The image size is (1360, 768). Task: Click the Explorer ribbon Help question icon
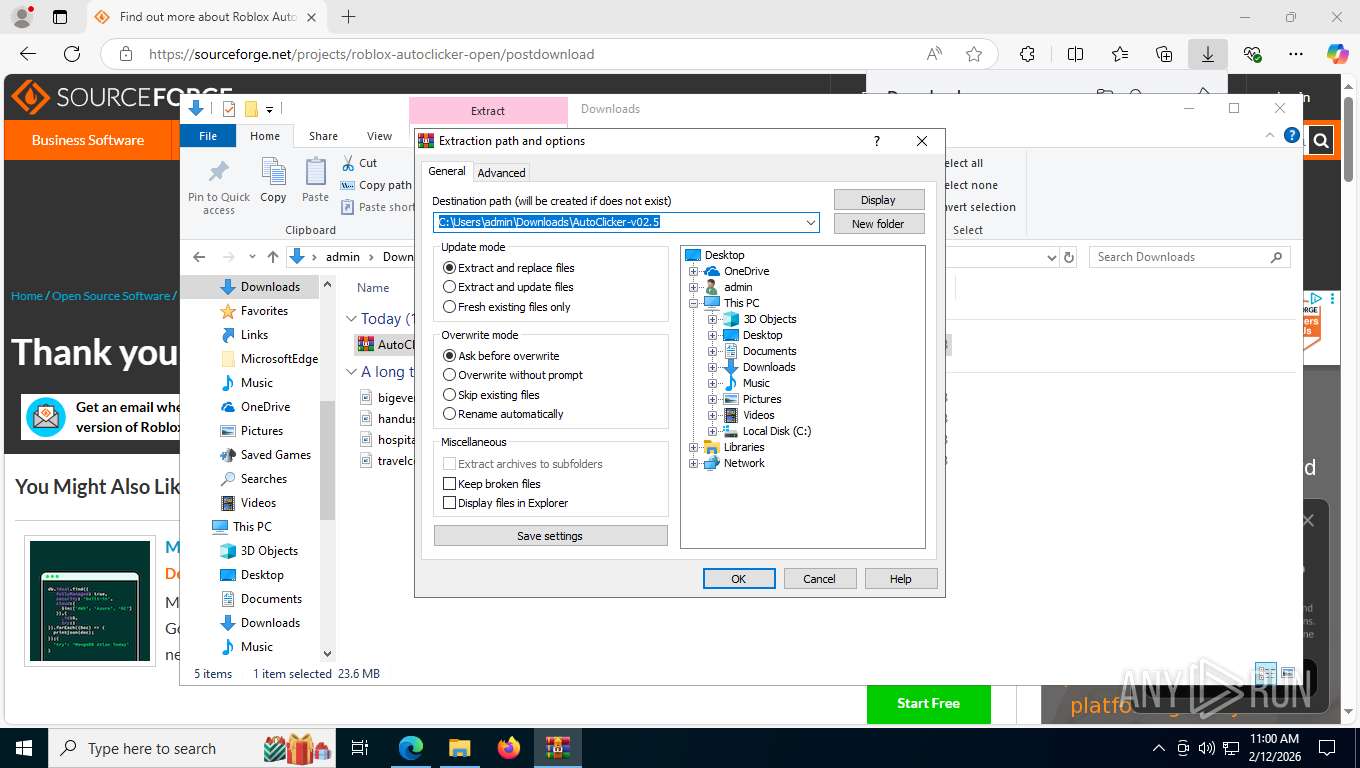click(x=1291, y=135)
